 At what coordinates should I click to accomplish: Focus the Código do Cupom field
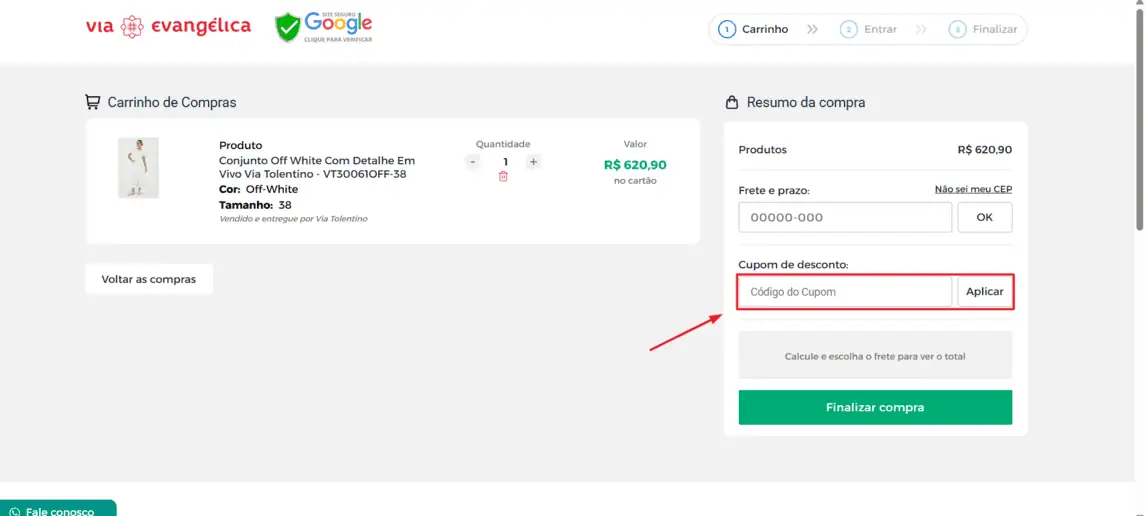(845, 292)
